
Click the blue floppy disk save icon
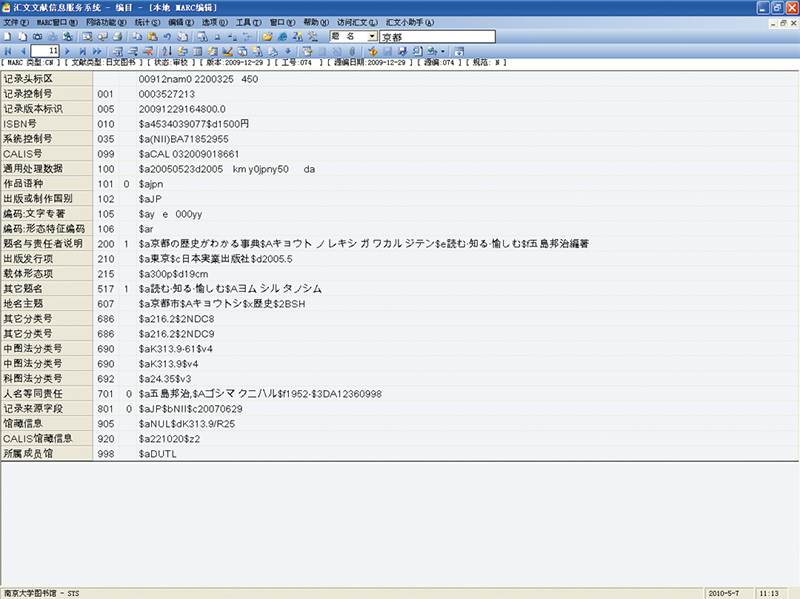[x=402, y=51]
